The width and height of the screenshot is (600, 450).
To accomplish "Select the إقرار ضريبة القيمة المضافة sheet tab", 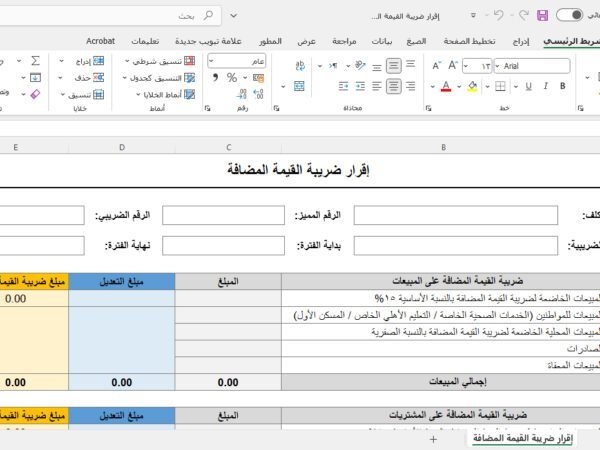I will point(523,439).
